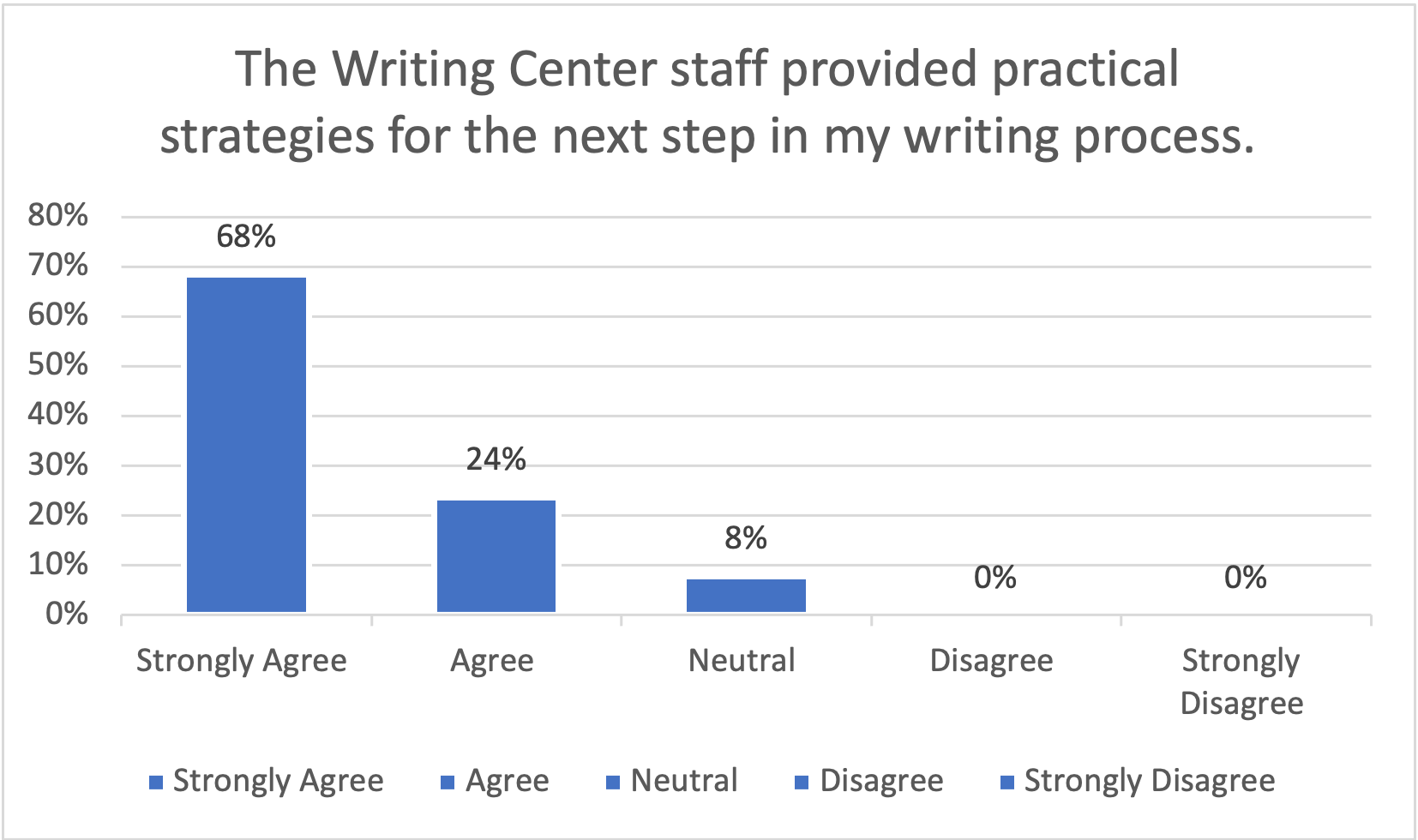This screenshot has width=1418, height=840.
Task: Select the Strongly Disagree legend color square
Action: [x=1007, y=783]
